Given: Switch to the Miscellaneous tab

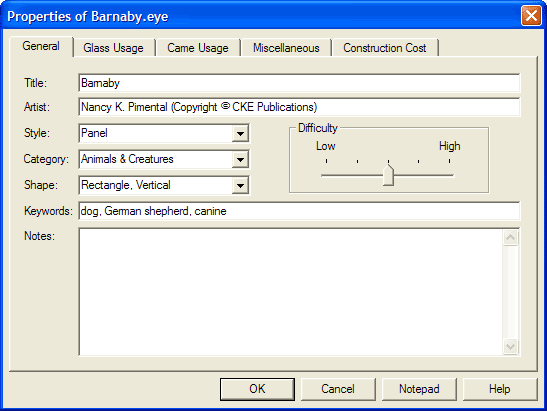Looking at the screenshot, I should coord(286,48).
